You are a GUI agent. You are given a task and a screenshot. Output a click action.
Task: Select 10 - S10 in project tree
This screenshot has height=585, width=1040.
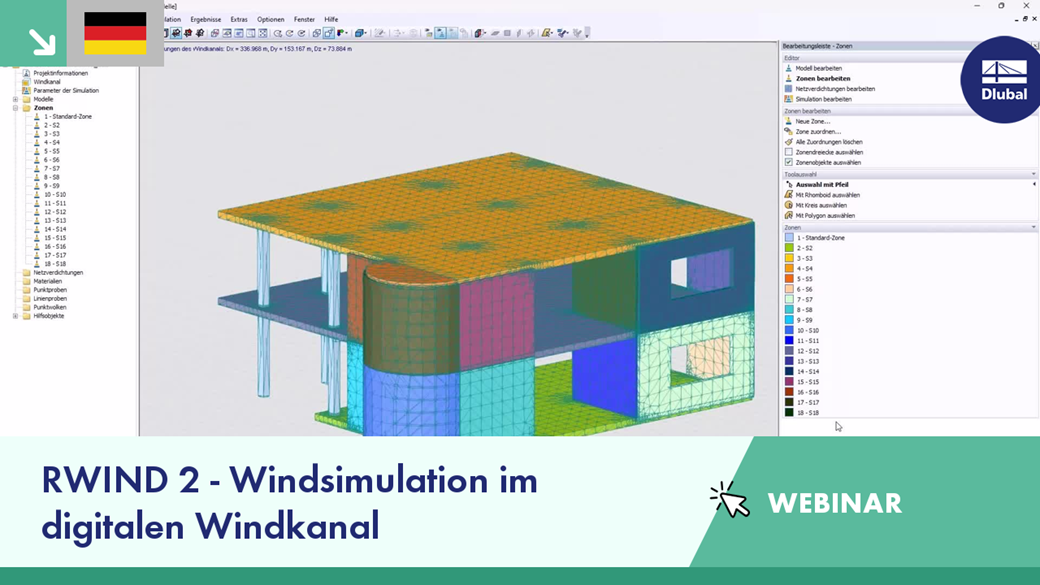pos(54,194)
